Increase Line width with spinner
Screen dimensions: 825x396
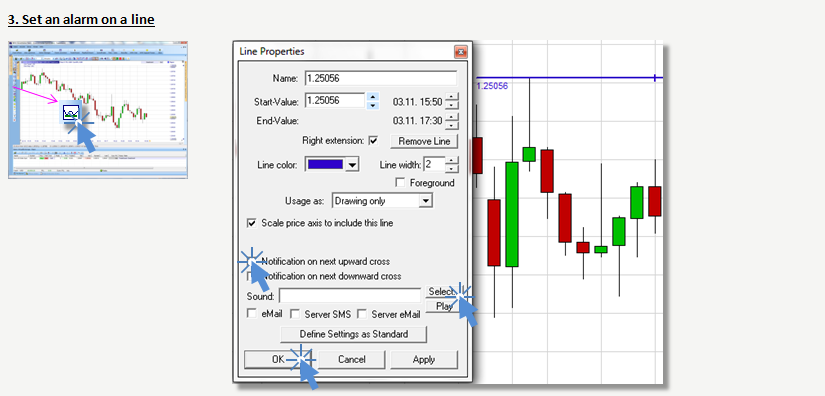click(x=451, y=161)
